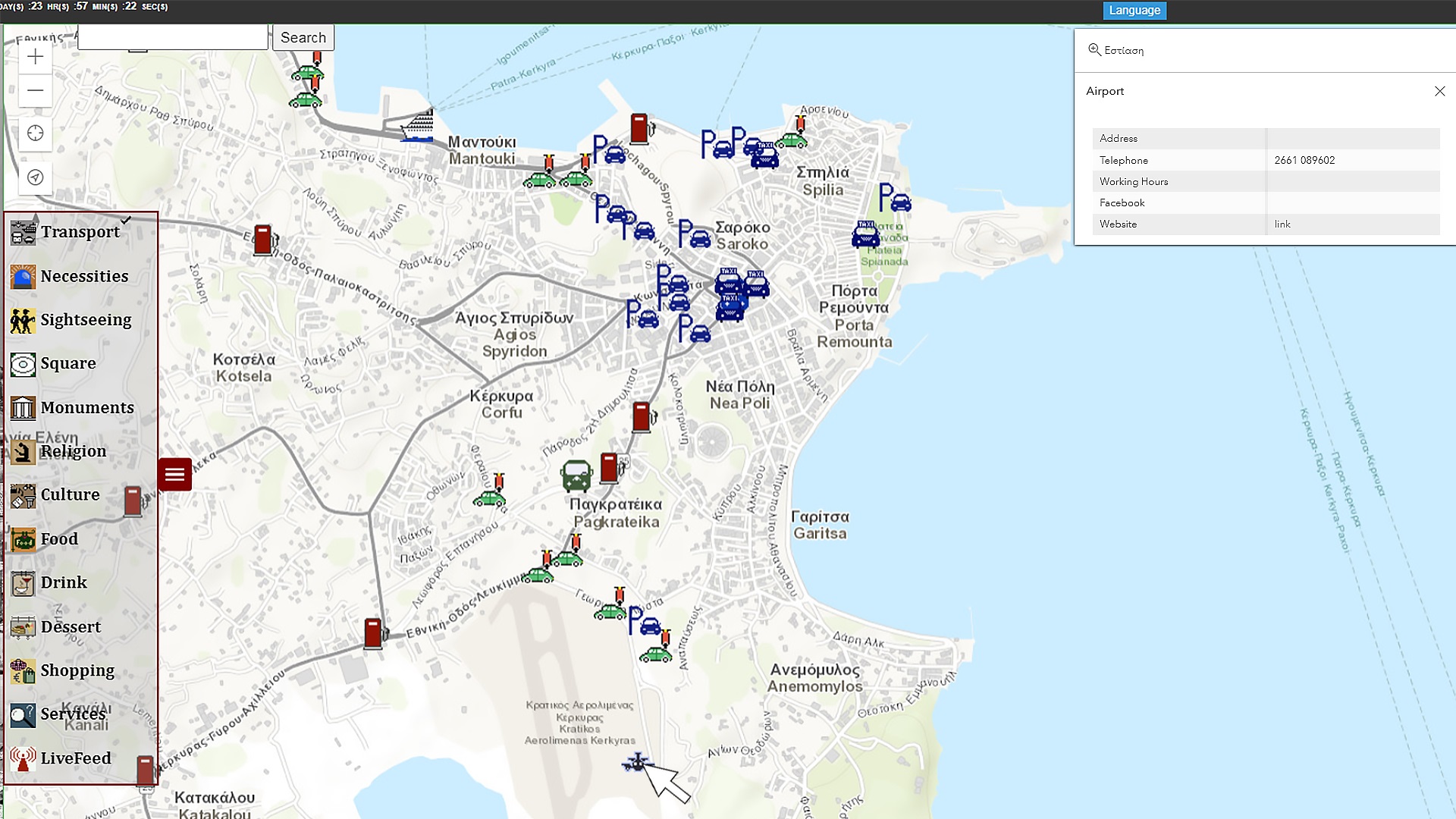Click the gas pump marker above Pagkrateika

click(610, 468)
